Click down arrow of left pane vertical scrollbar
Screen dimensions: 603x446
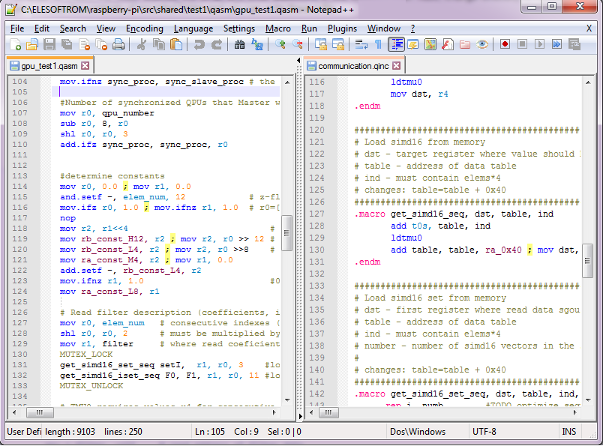tap(287, 400)
